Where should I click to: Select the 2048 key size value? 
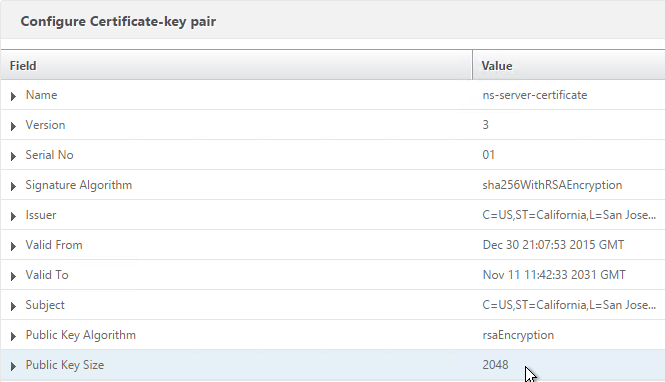coord(495,365)
